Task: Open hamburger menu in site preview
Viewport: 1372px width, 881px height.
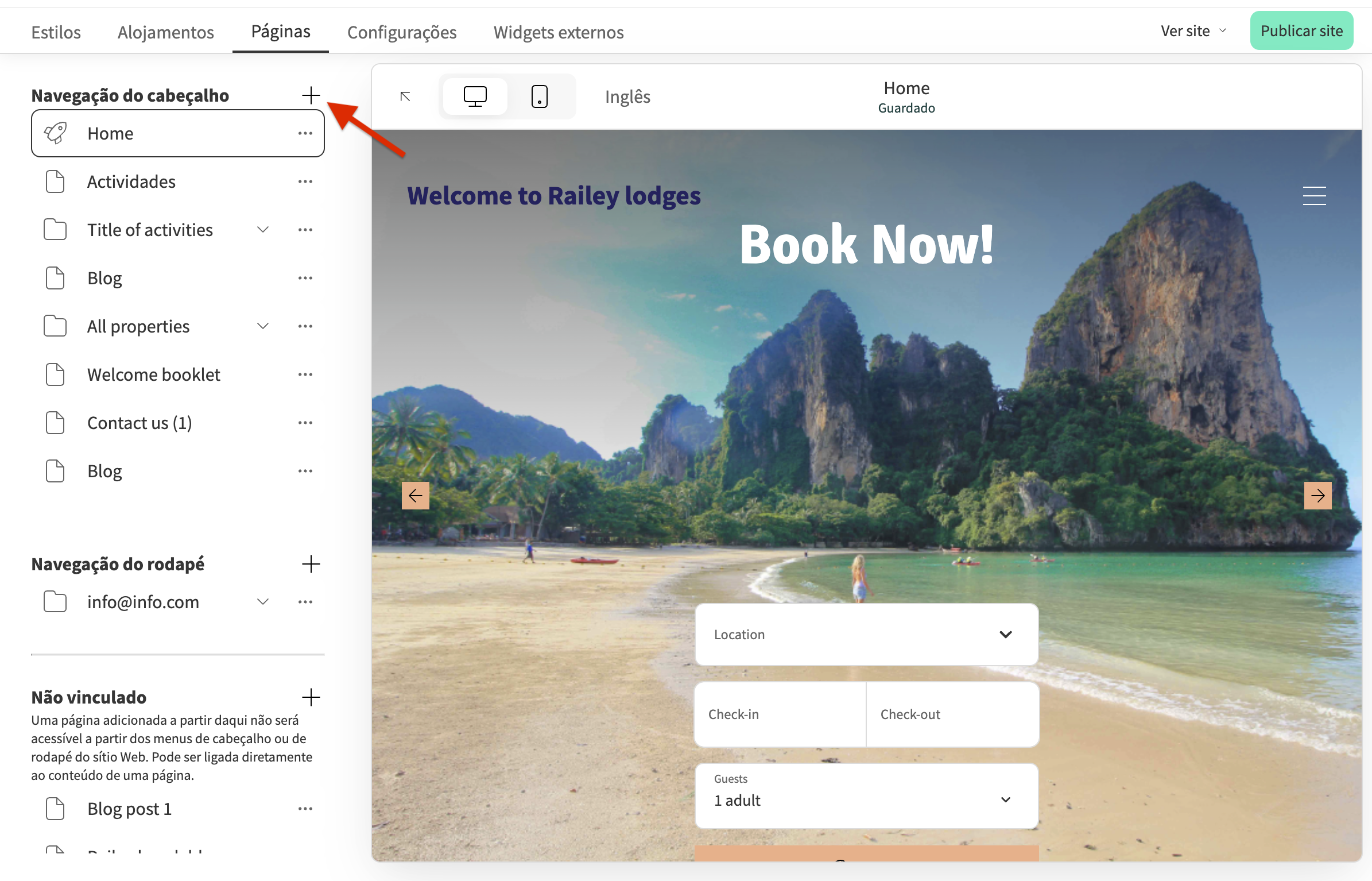Action: pos(1313,196)
